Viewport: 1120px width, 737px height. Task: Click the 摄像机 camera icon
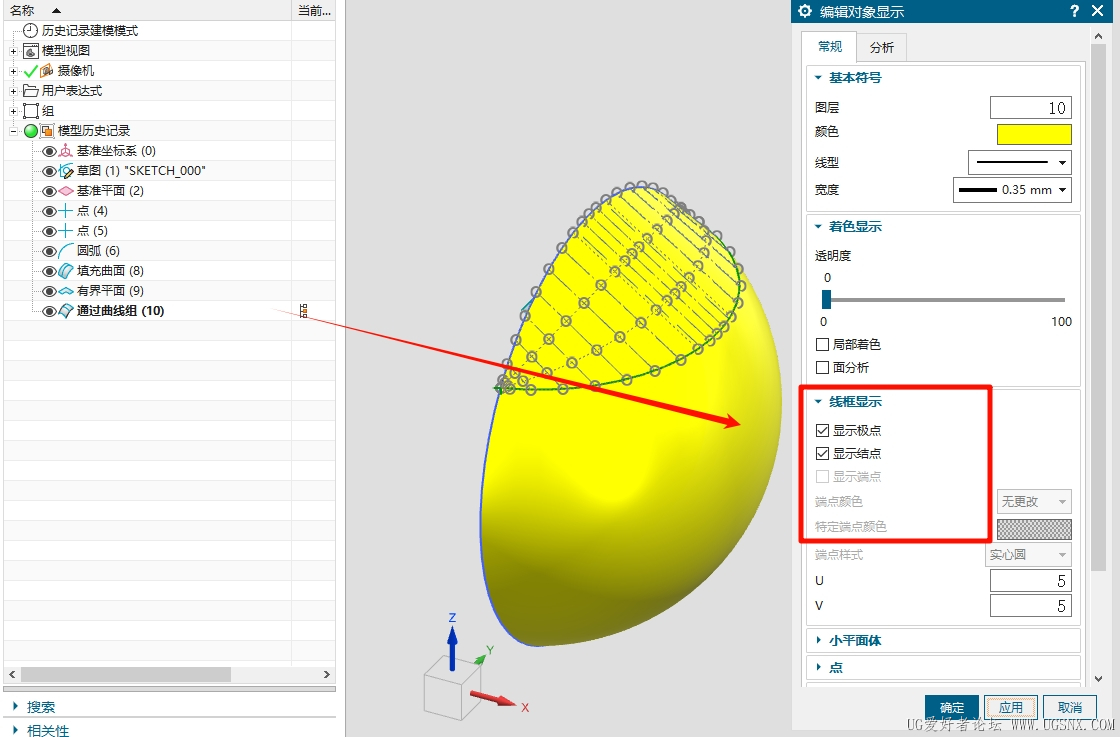(x=46, y=71)
